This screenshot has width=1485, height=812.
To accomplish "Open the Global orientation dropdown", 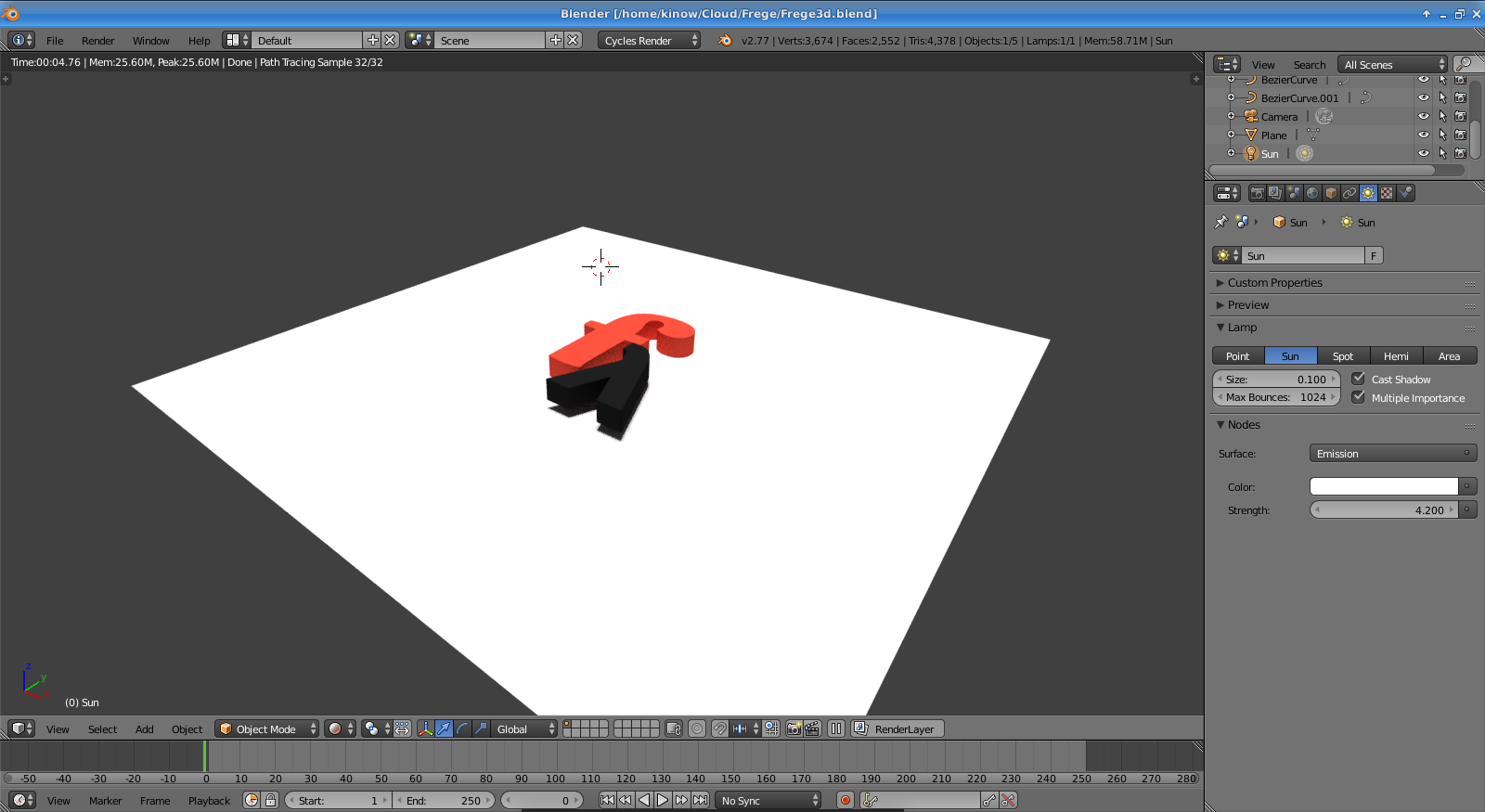I will coord(524,728).
